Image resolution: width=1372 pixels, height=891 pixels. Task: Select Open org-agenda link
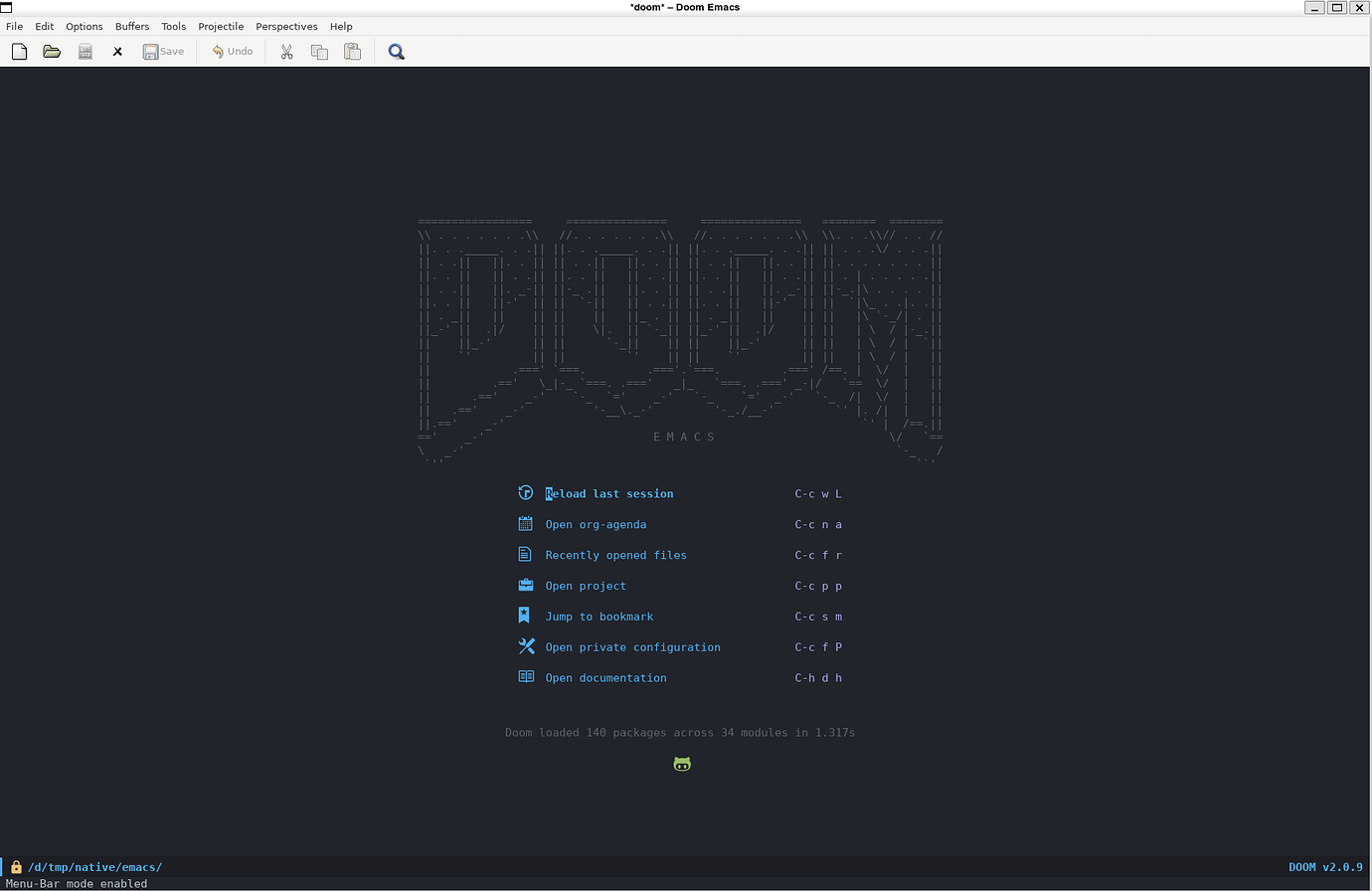point(596,525)
